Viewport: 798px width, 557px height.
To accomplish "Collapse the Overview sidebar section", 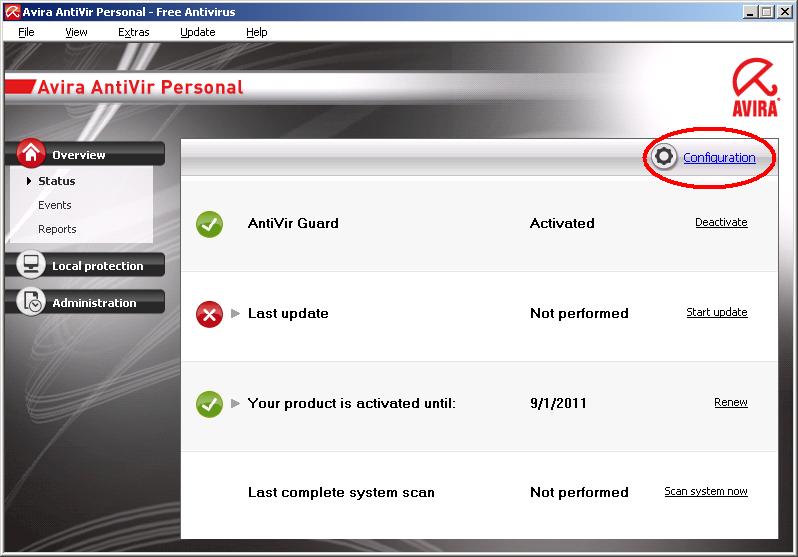I will coord(90,155).
